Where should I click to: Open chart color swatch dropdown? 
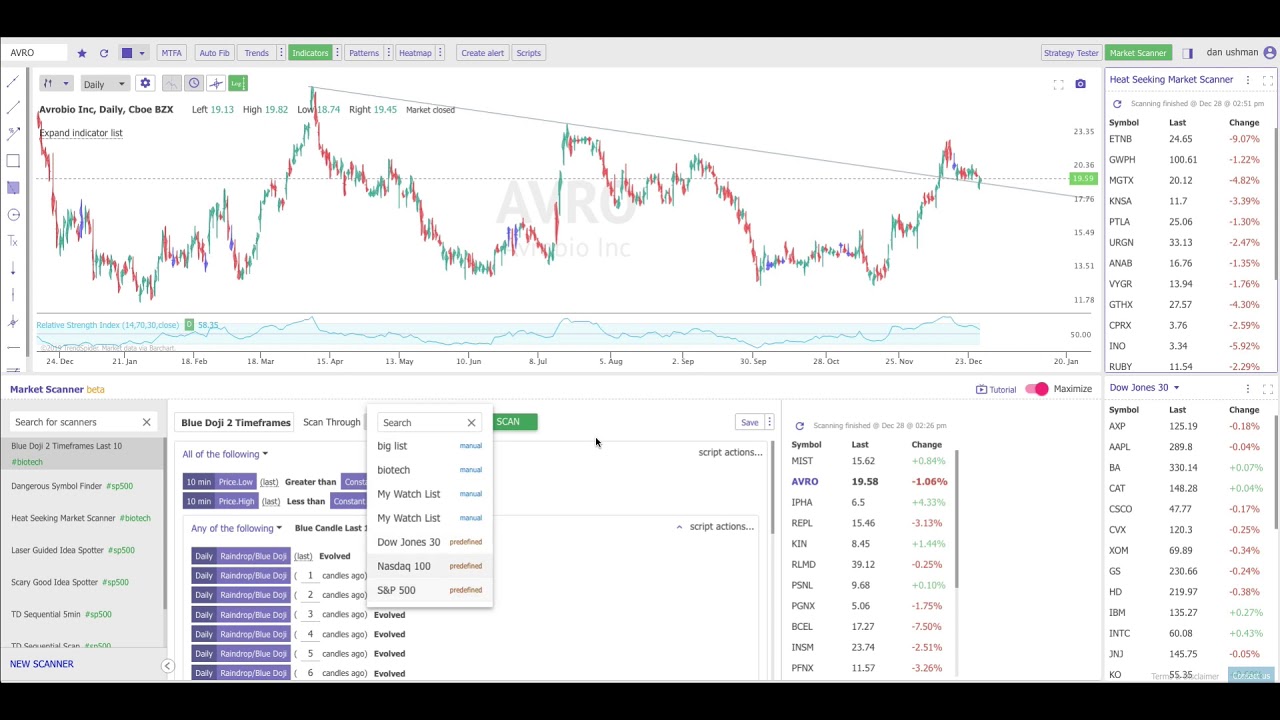click(x=132, y=53)
